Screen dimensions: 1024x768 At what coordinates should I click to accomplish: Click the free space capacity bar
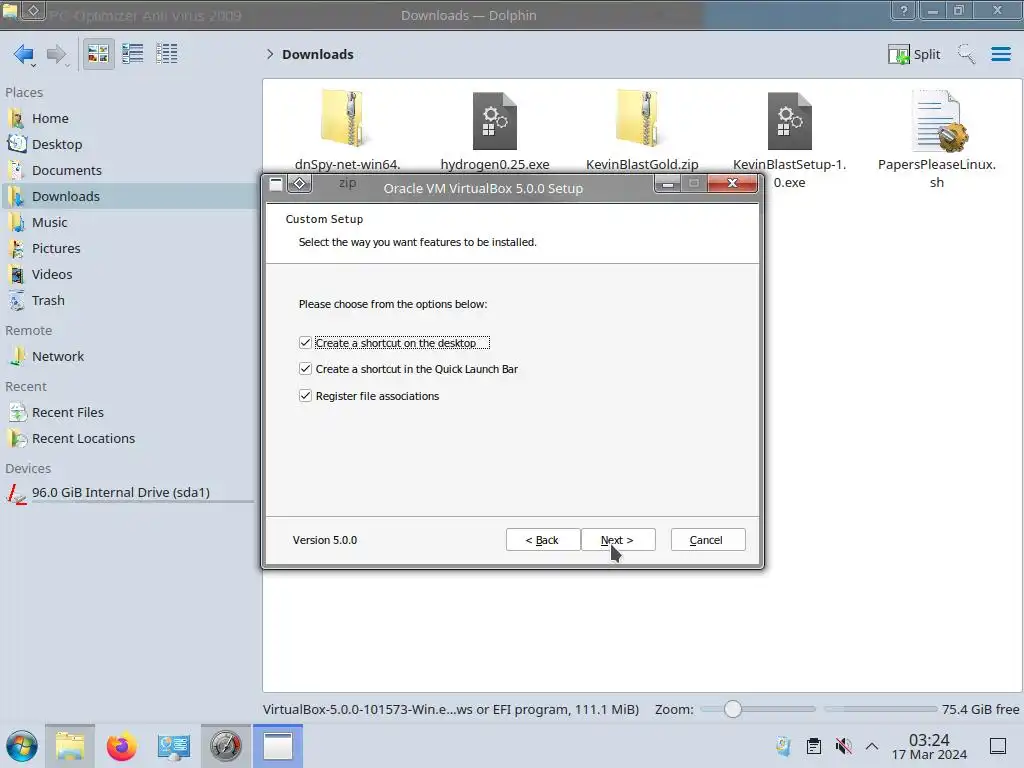880,709
